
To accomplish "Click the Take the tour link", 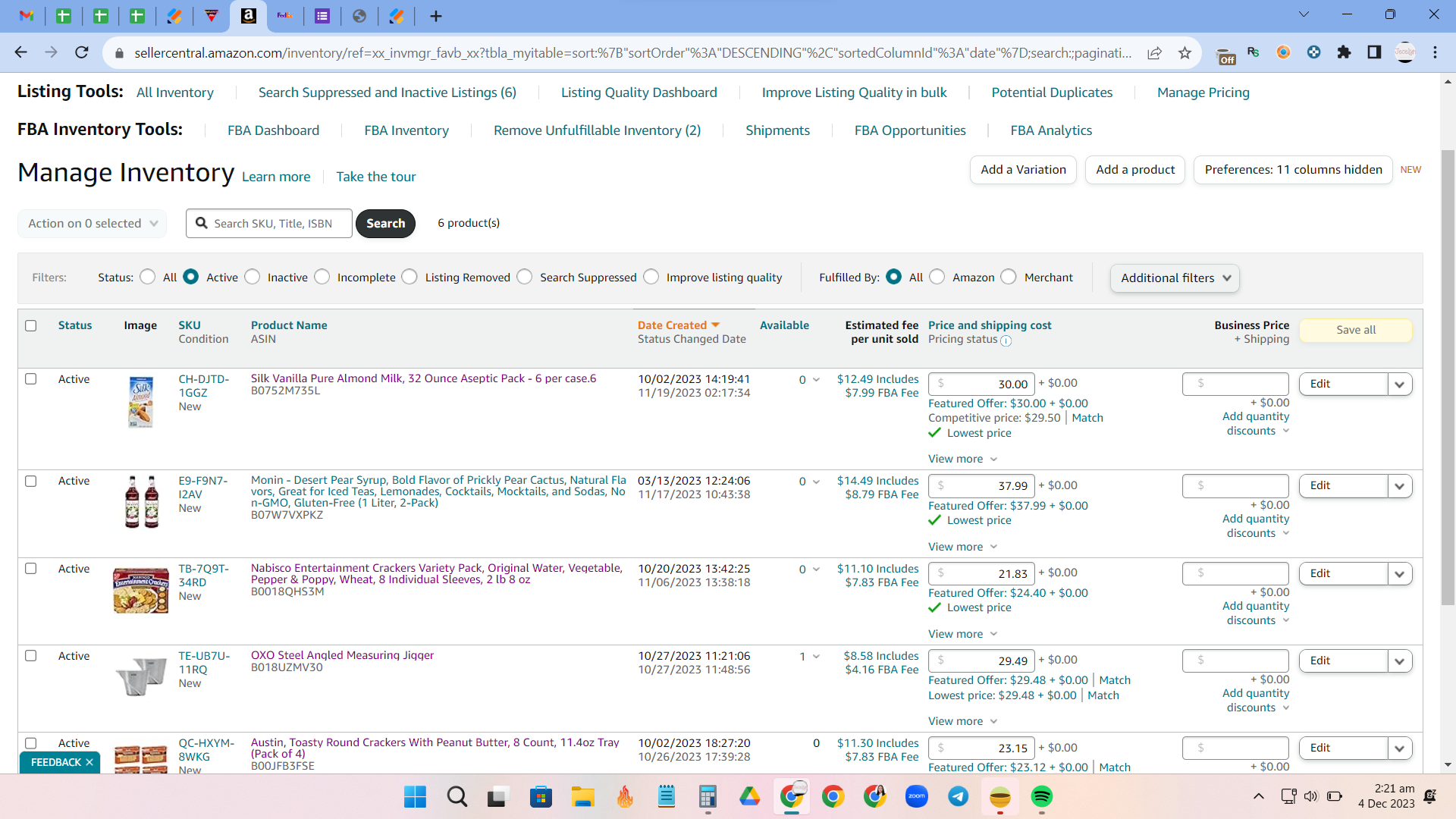I will coord(376,177).
